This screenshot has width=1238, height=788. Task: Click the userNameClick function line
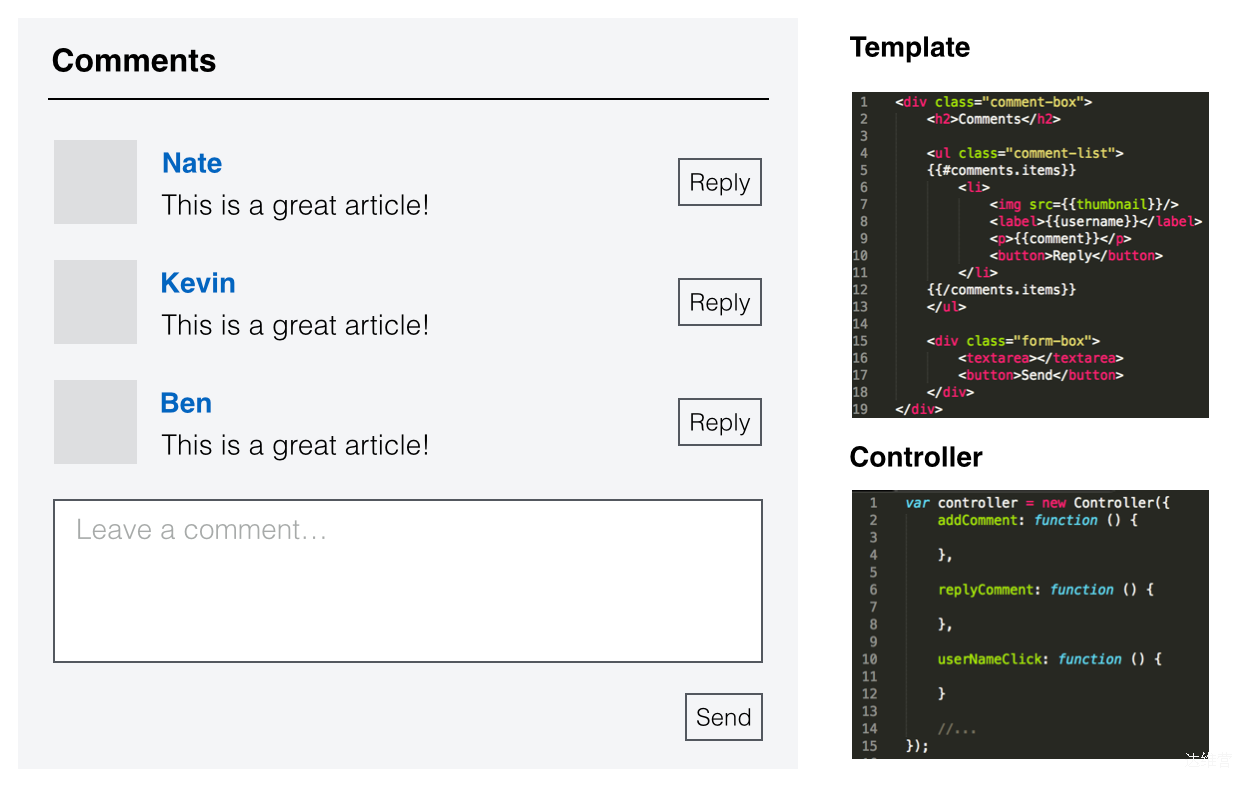[x=1049, y=659]
